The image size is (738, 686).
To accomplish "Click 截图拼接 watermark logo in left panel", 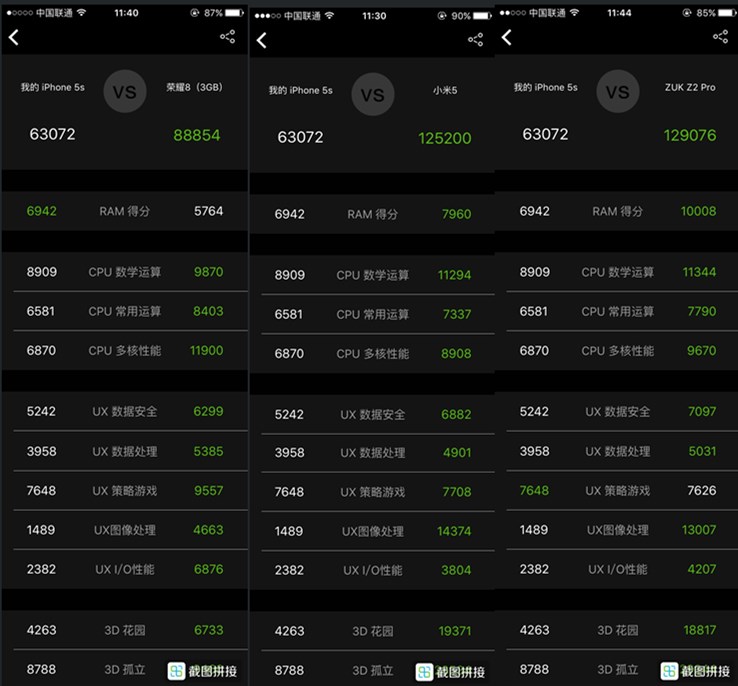I will click(x=175, y=671).
